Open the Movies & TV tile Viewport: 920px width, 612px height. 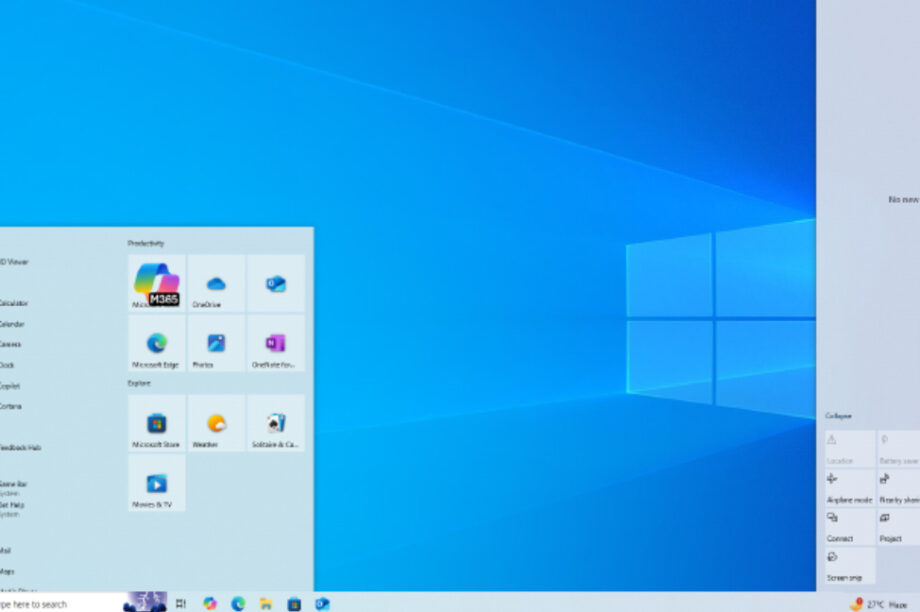coord(159,483)
